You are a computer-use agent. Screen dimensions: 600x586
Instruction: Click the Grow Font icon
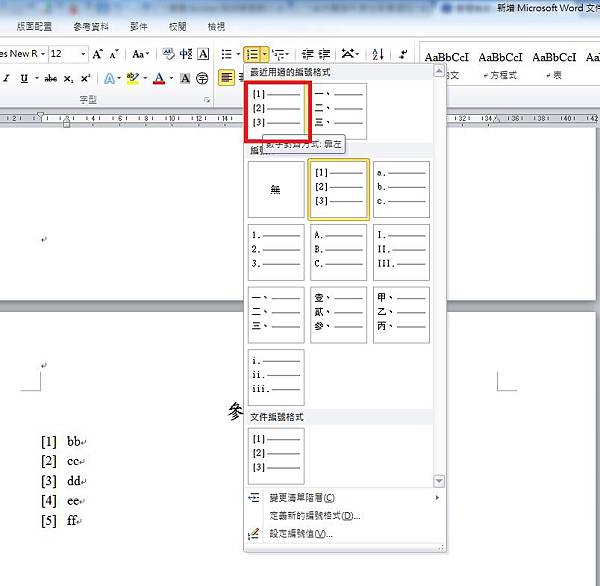pos(97,54)
